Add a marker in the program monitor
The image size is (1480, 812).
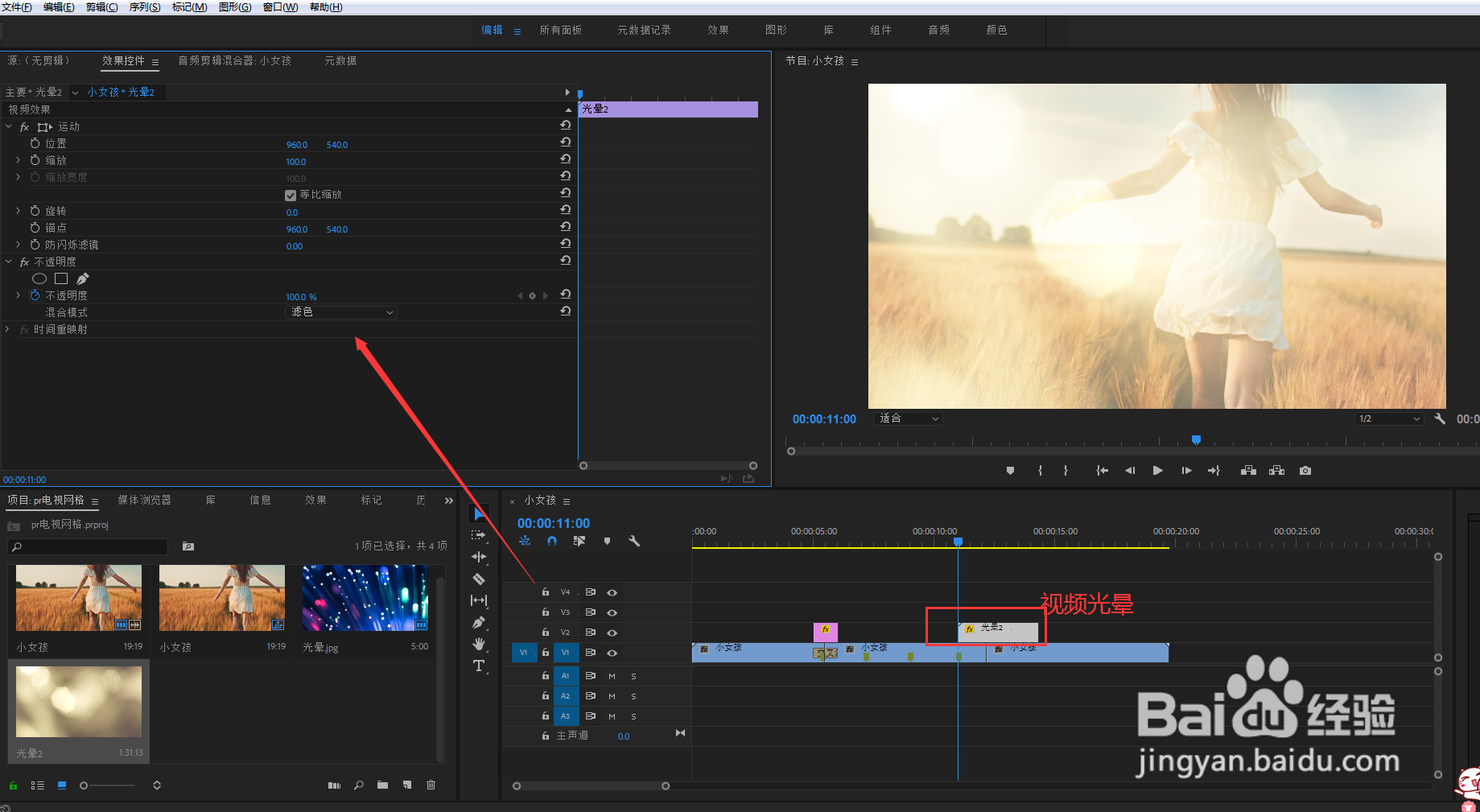(x=1010, y=471)
